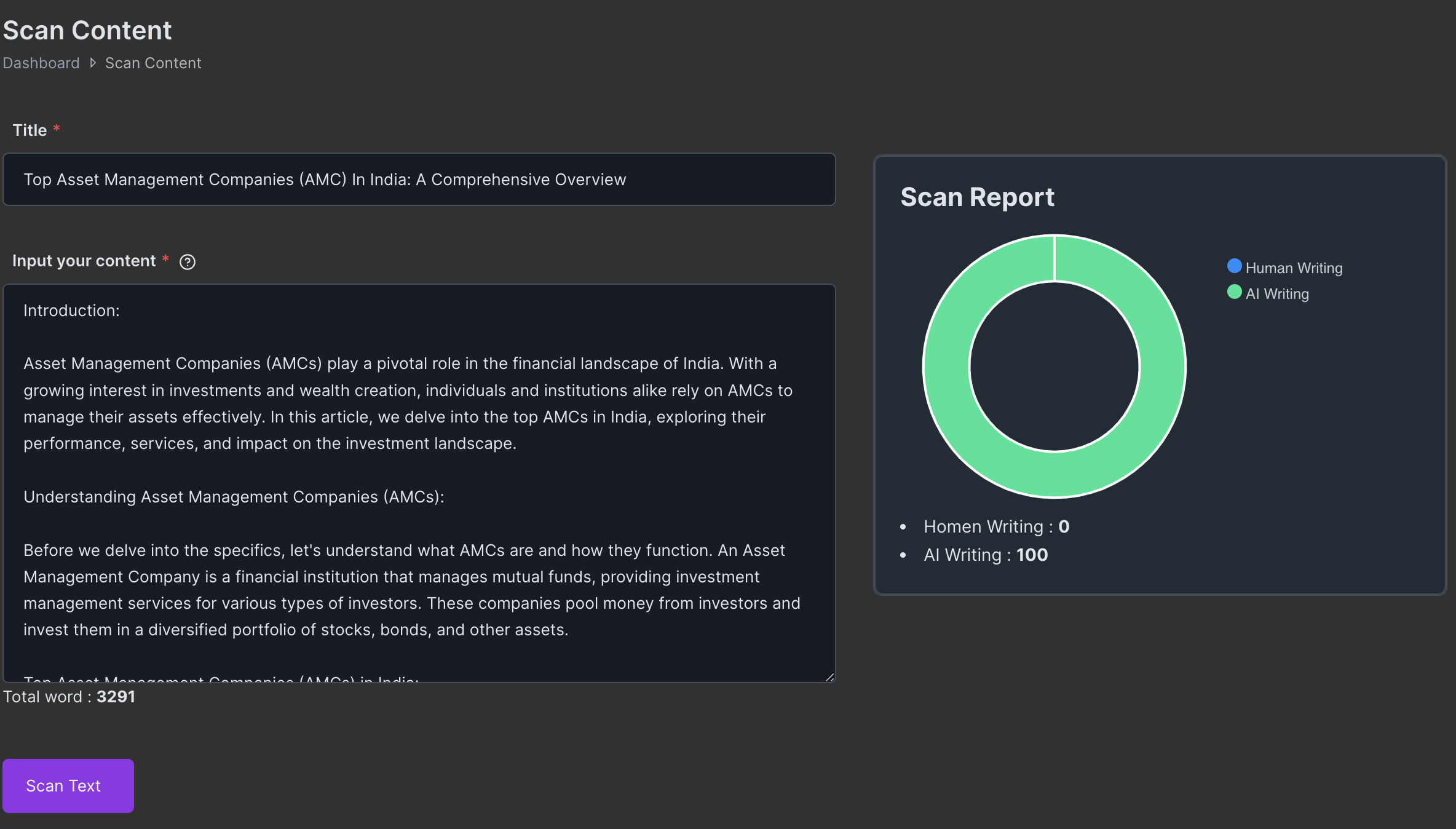The image size is (1456, 829).
Task: Click the 'Homen Writing : 0' result line
Action: pyautogui.click(x=996, y=526)
